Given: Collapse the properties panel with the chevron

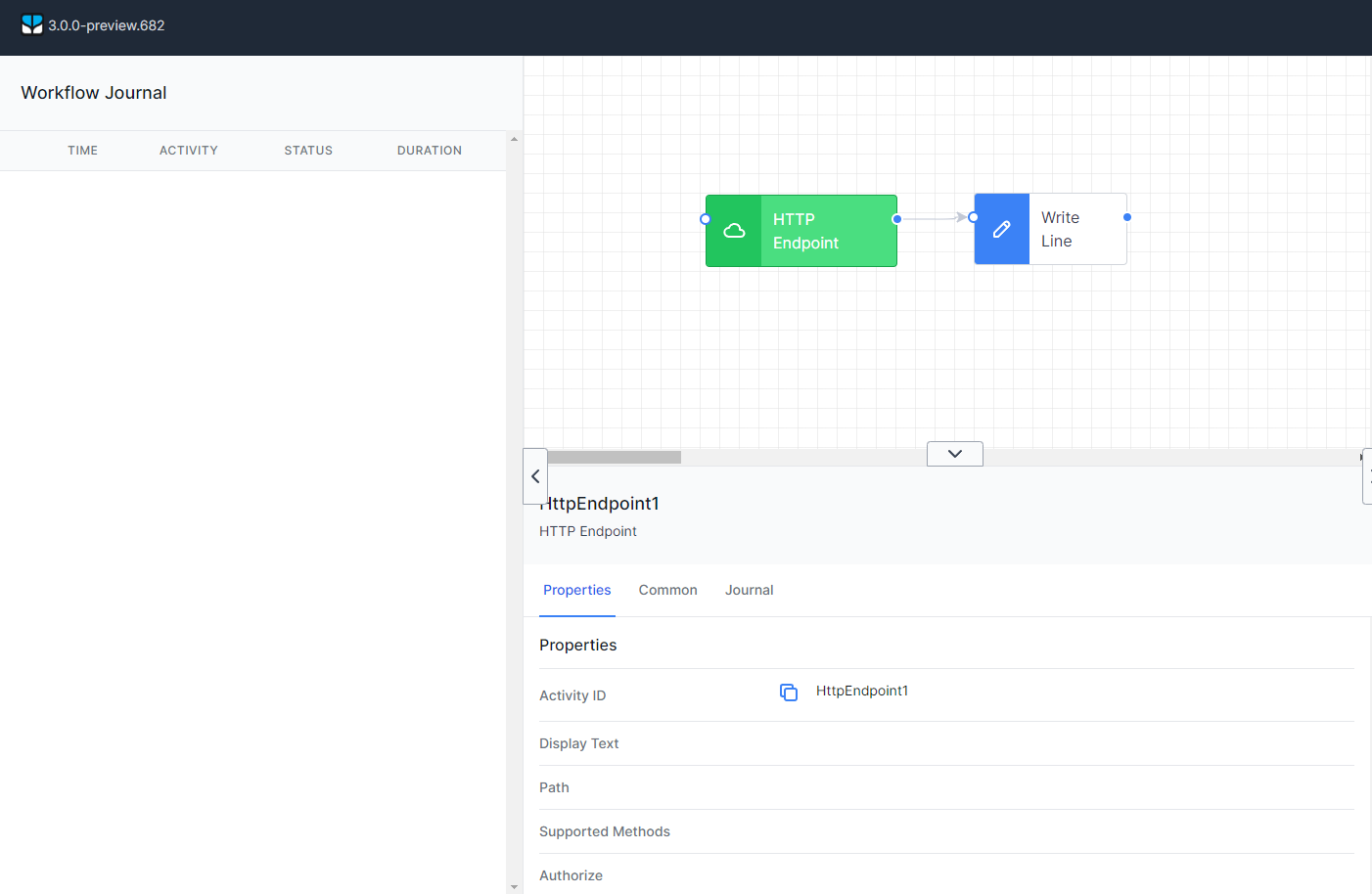Looking at the screenshot, I should click(954, 453).
